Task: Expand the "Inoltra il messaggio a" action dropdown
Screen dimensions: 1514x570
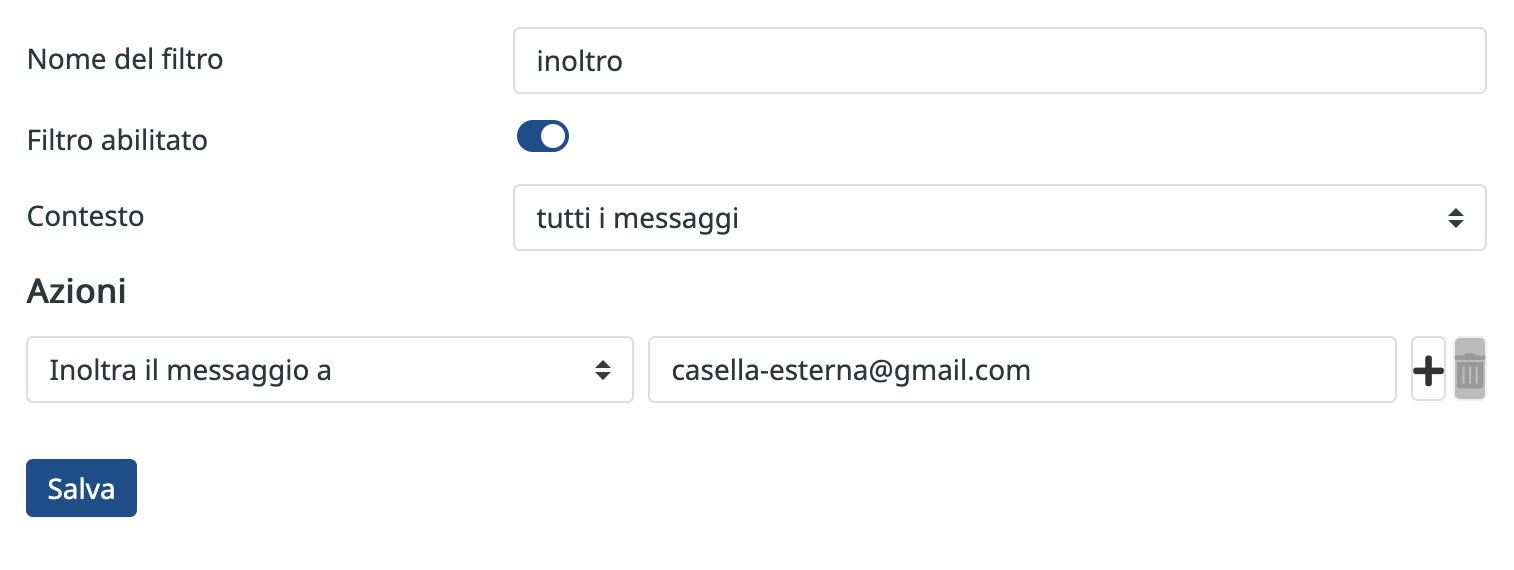Action: tap(330, 370)
